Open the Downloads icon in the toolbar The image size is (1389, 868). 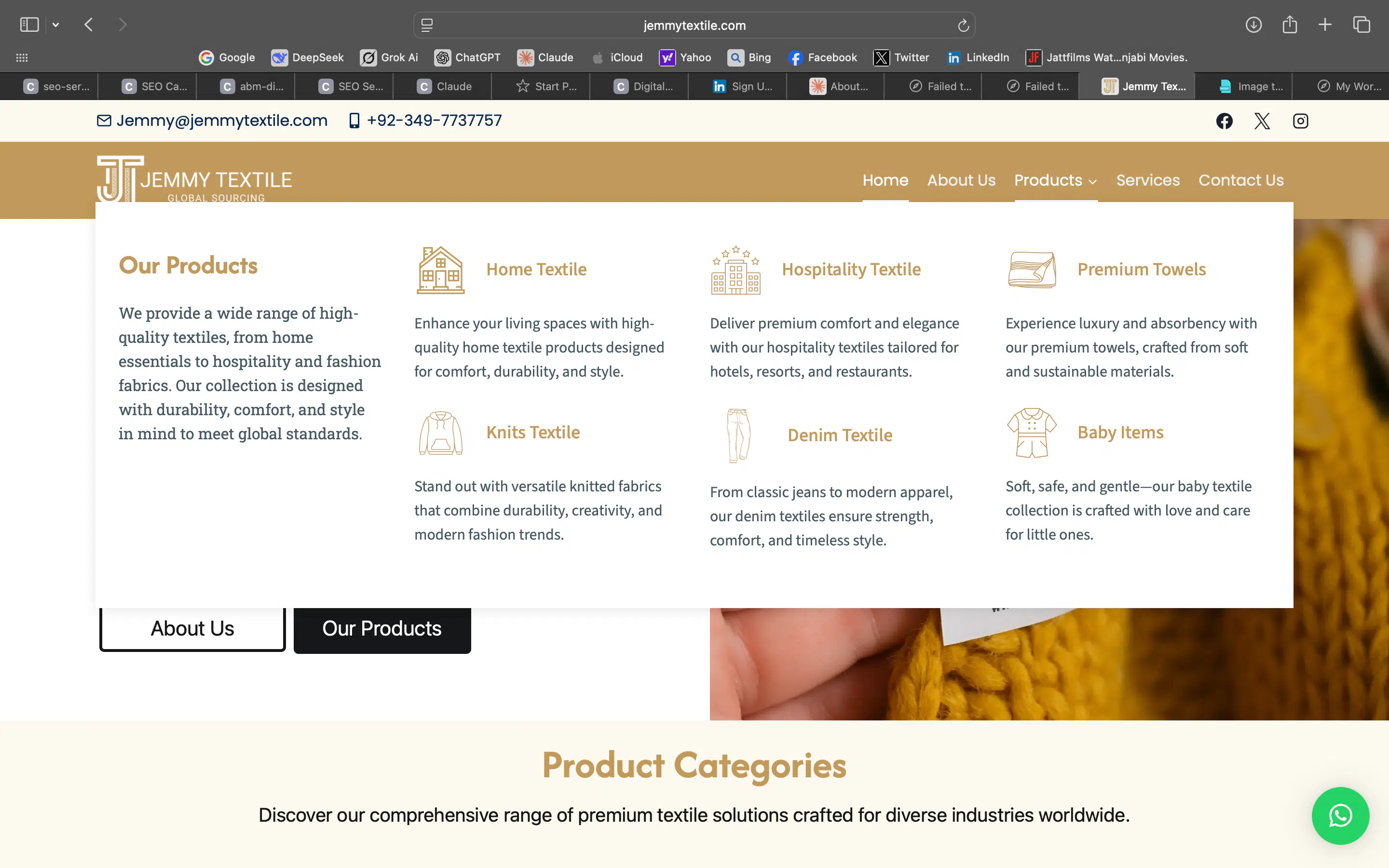(x=1253, y=25)
